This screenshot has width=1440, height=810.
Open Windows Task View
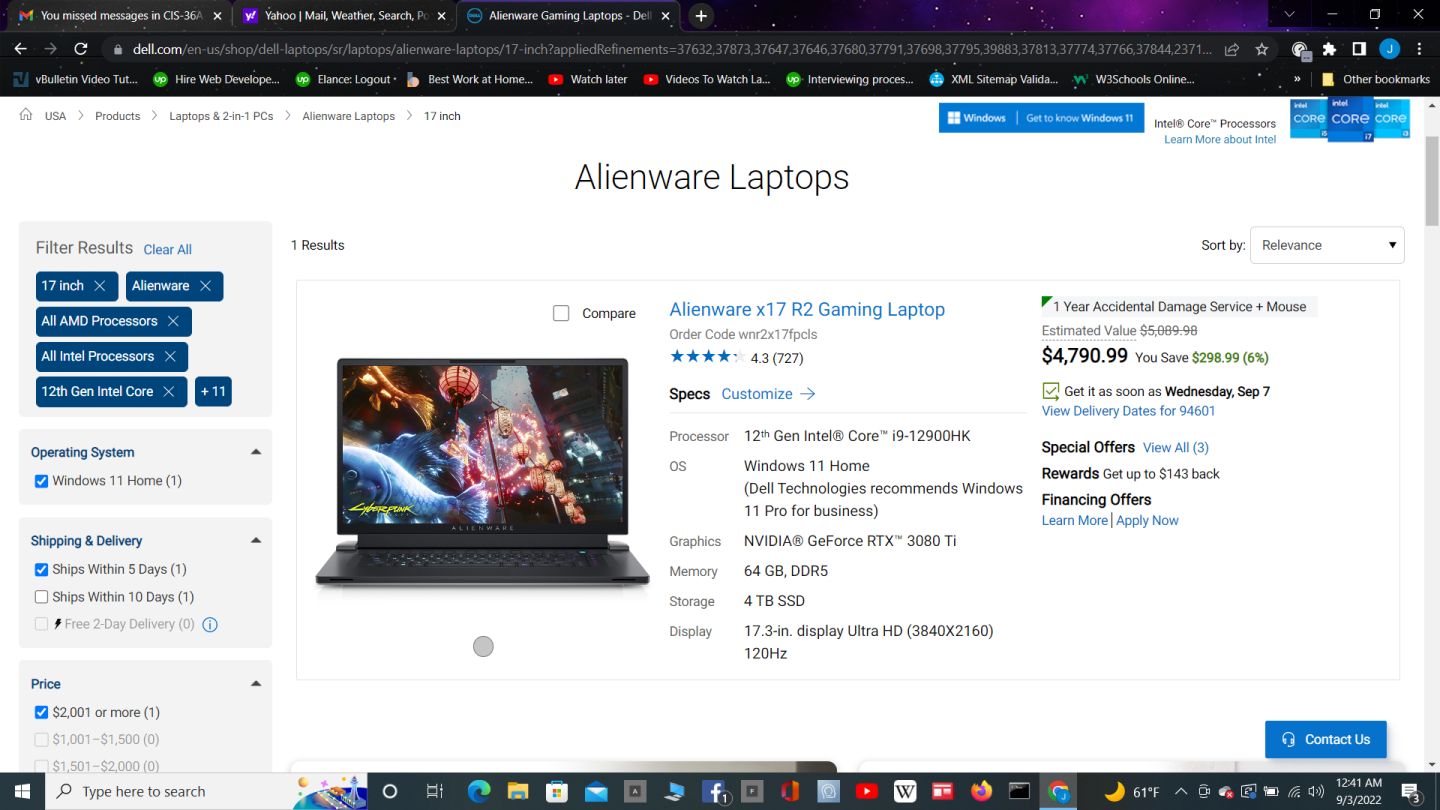[x=434, y=791]
